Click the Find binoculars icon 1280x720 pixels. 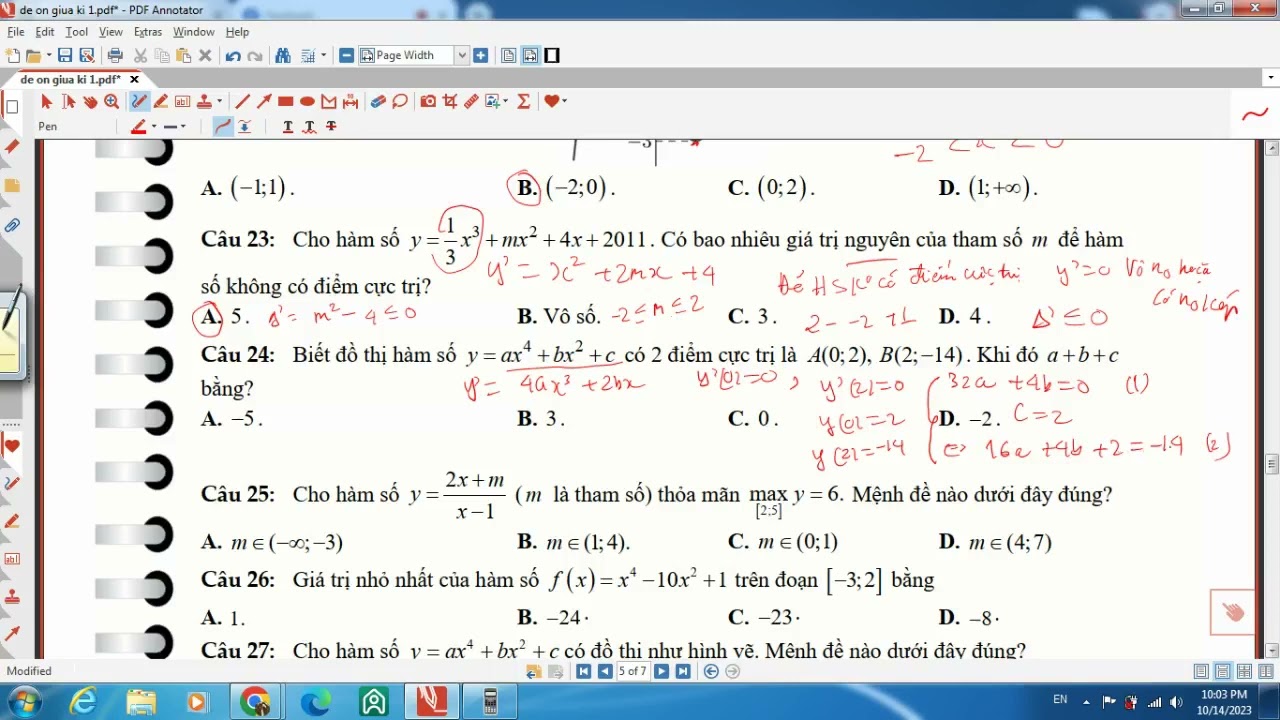point(283,56)
